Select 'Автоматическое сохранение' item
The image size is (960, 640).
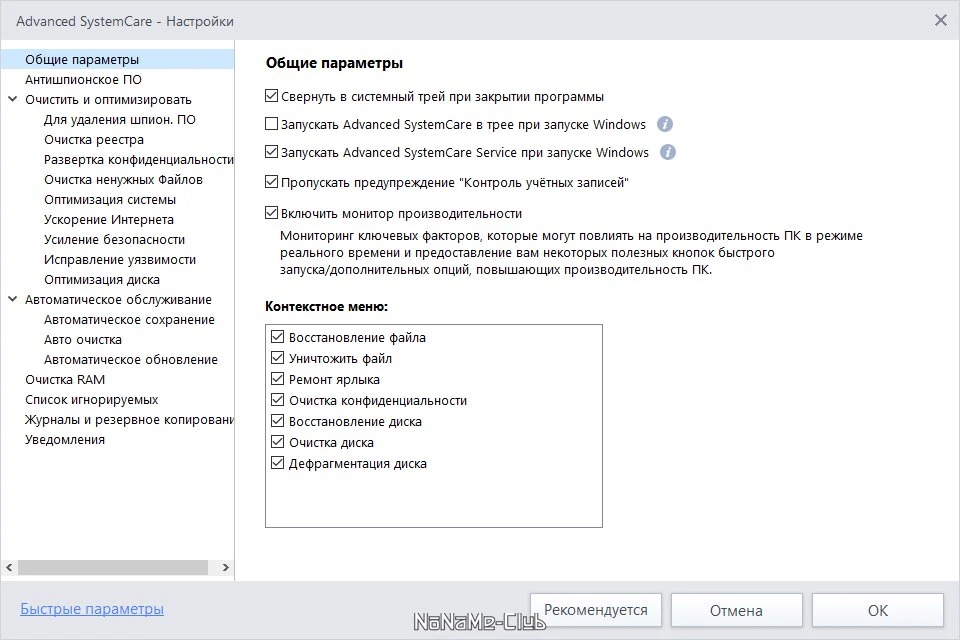[x=129, y=320]
